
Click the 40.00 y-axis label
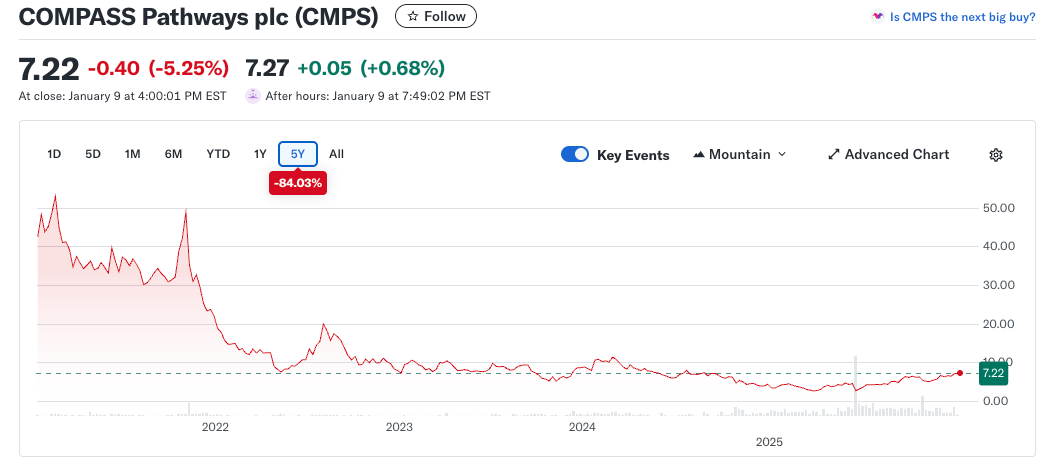[x=998, y=246]
